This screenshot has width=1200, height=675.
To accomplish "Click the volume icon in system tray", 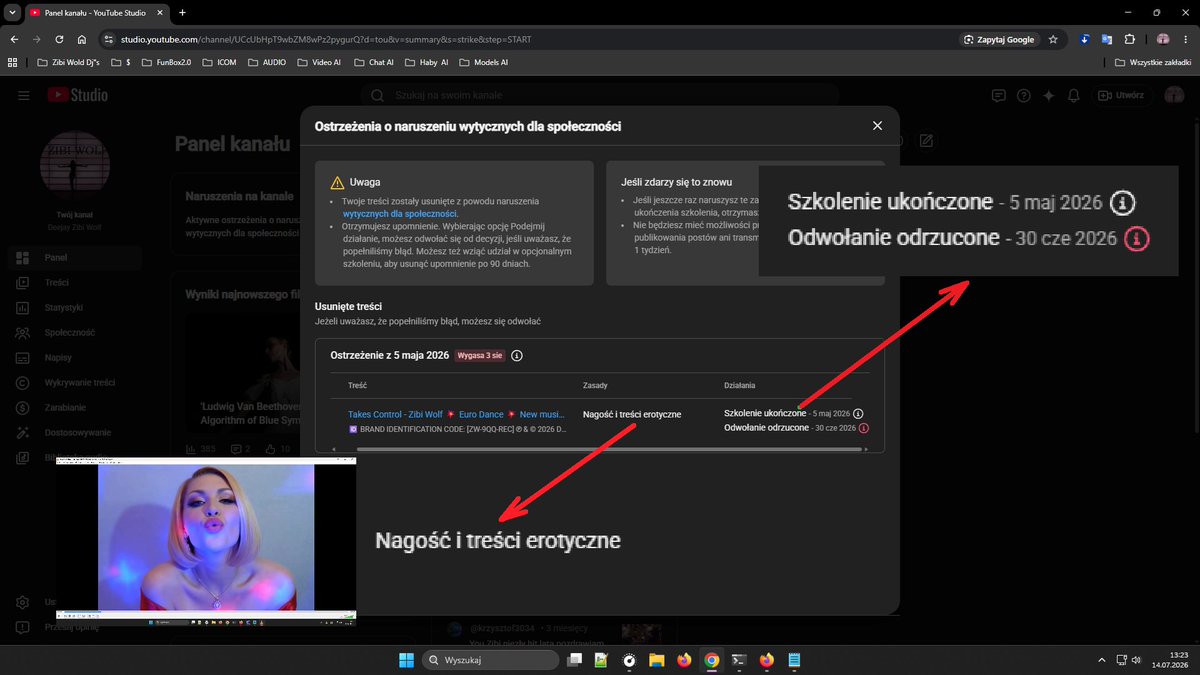I will tap(1138, 660).
